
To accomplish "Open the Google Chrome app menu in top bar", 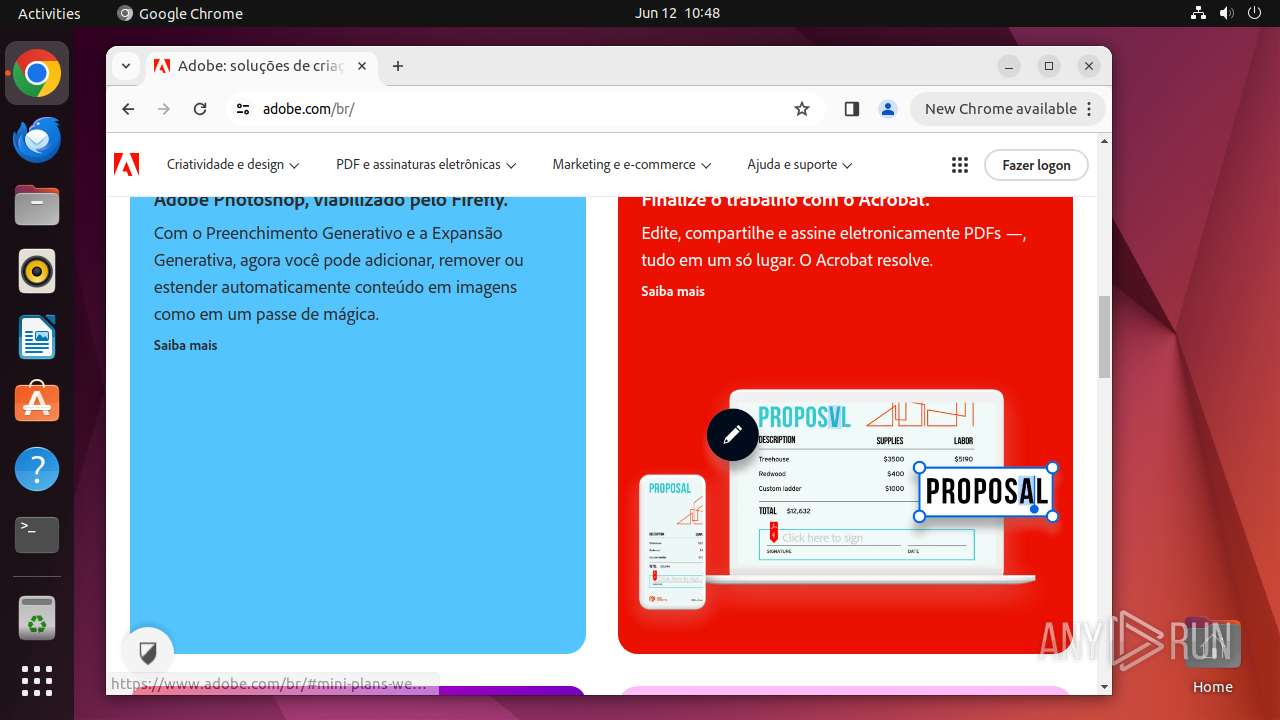I will [180, 13].
